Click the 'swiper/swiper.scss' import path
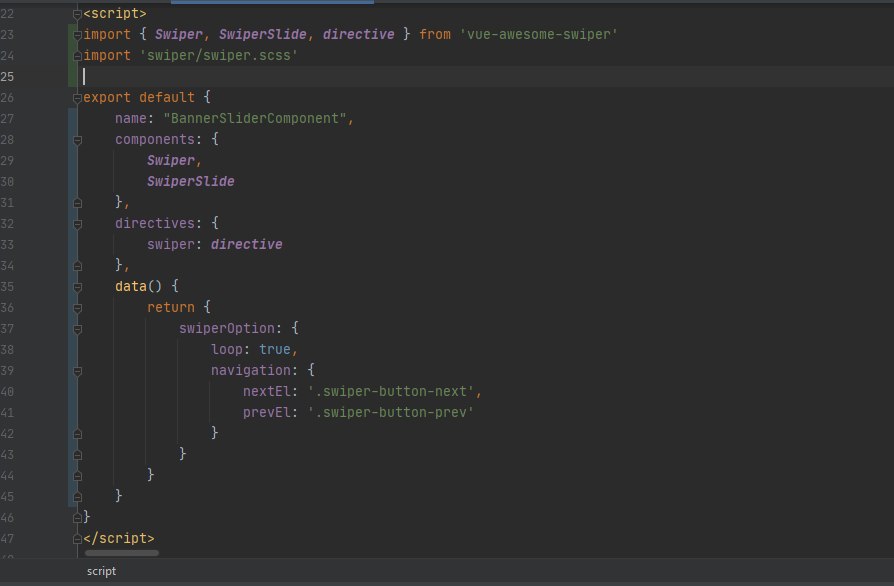The height and width of the screenshot is (586, 894). (218, 56)
